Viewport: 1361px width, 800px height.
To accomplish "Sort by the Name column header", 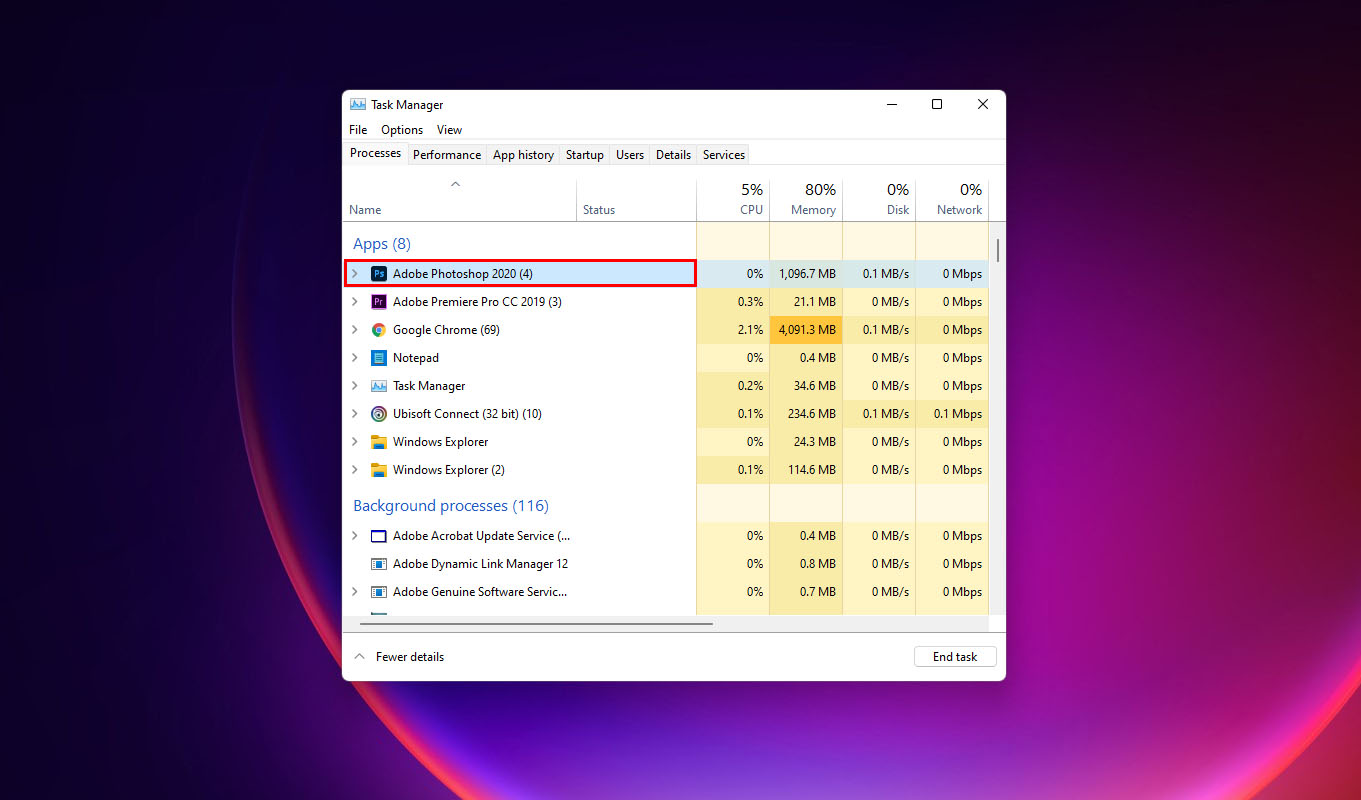I will tap(460, 200).
